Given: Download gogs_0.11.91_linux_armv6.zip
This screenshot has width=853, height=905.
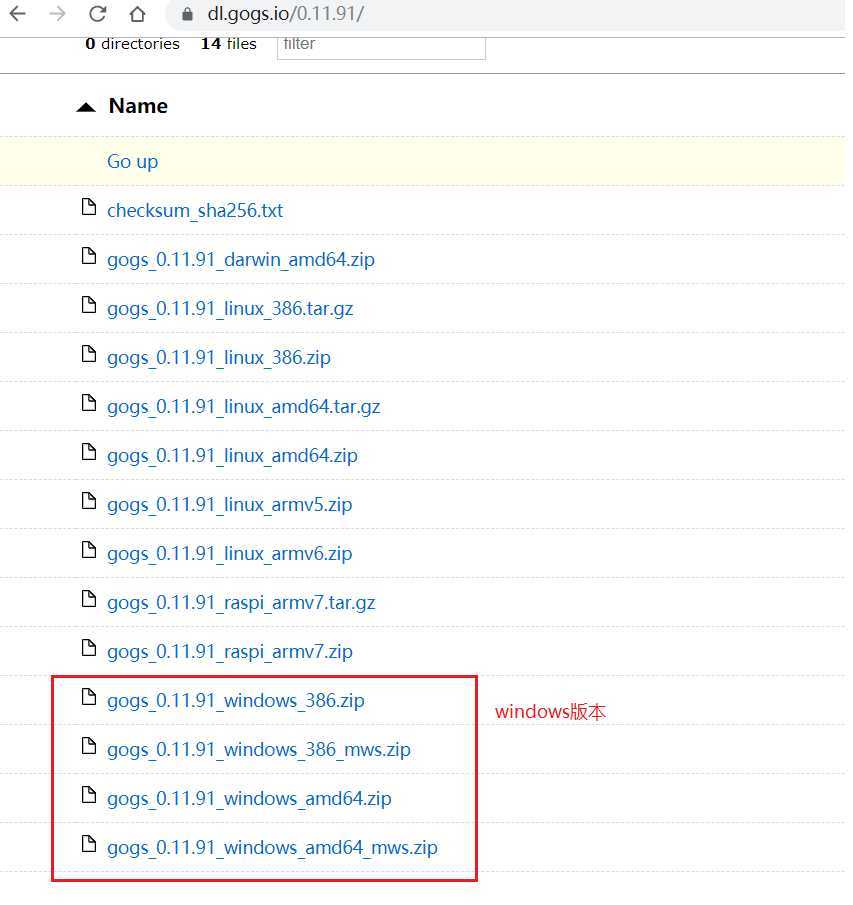Looking at the screenshot, I should click(x=229, y=555).
